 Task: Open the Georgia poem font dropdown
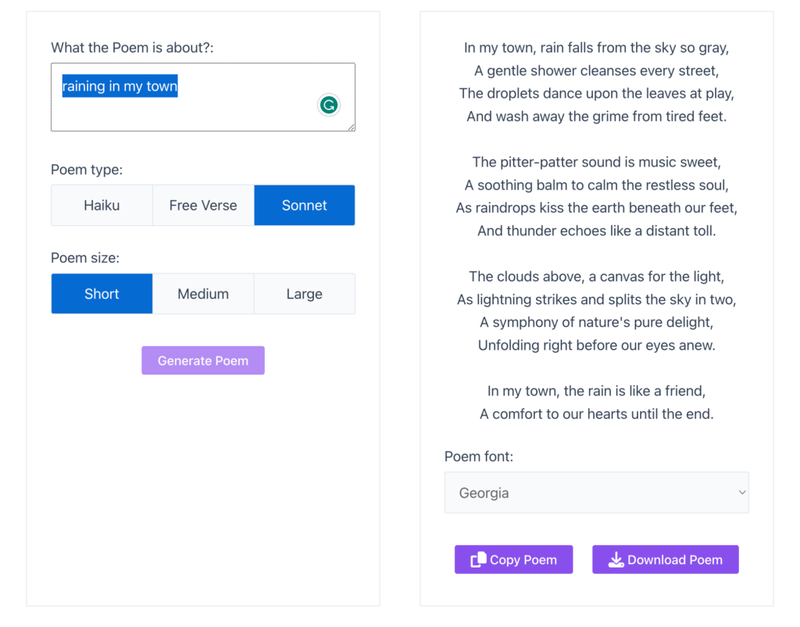point(596,493)
